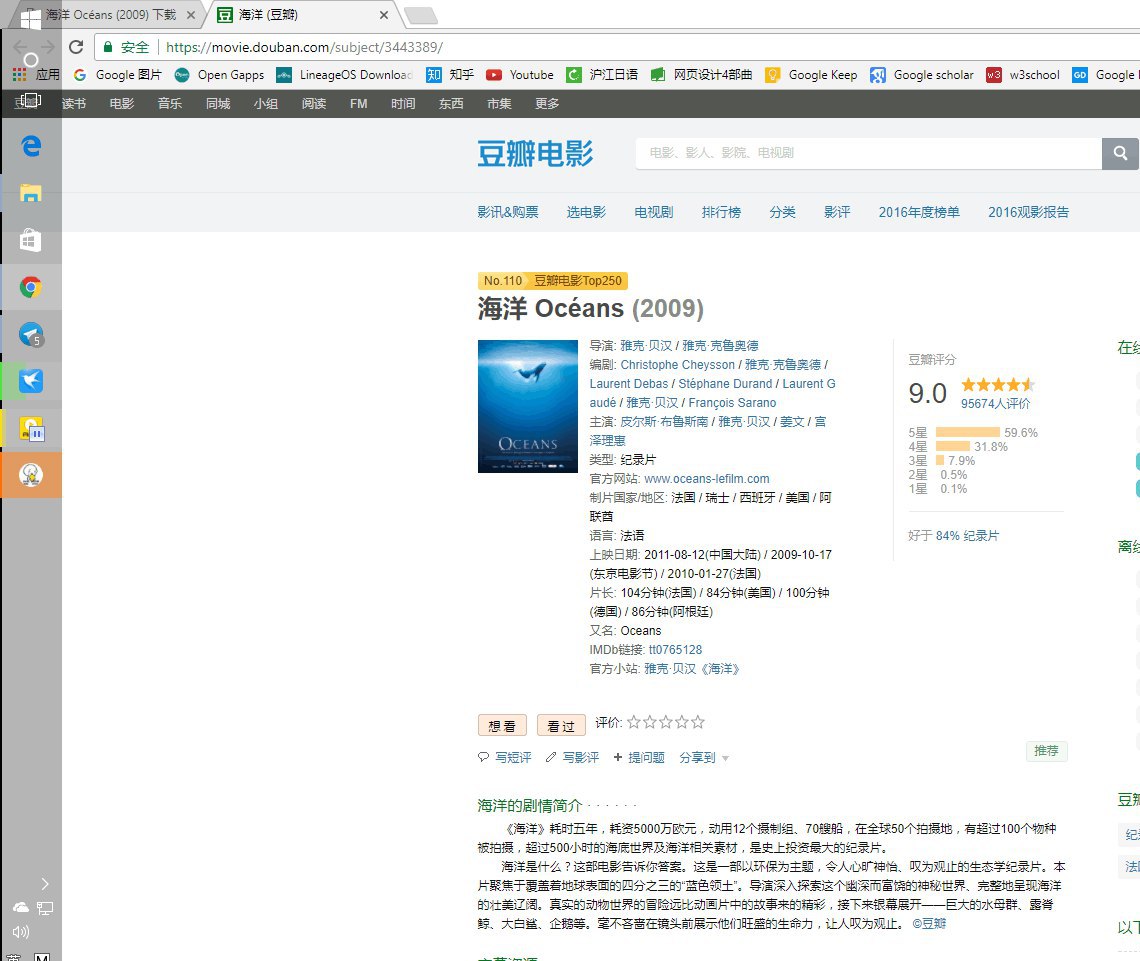Click the 推荐 button
The width and height of the screenshot is (1140, 961).
click(x=1046, y=751)
